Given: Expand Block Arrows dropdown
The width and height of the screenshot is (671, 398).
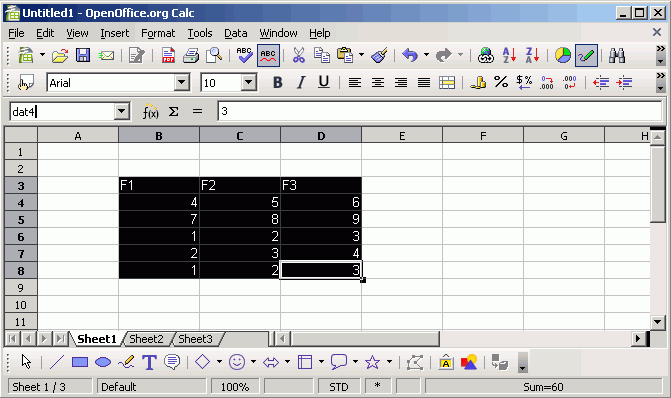Looking at the screenshot, I should 287,362.
